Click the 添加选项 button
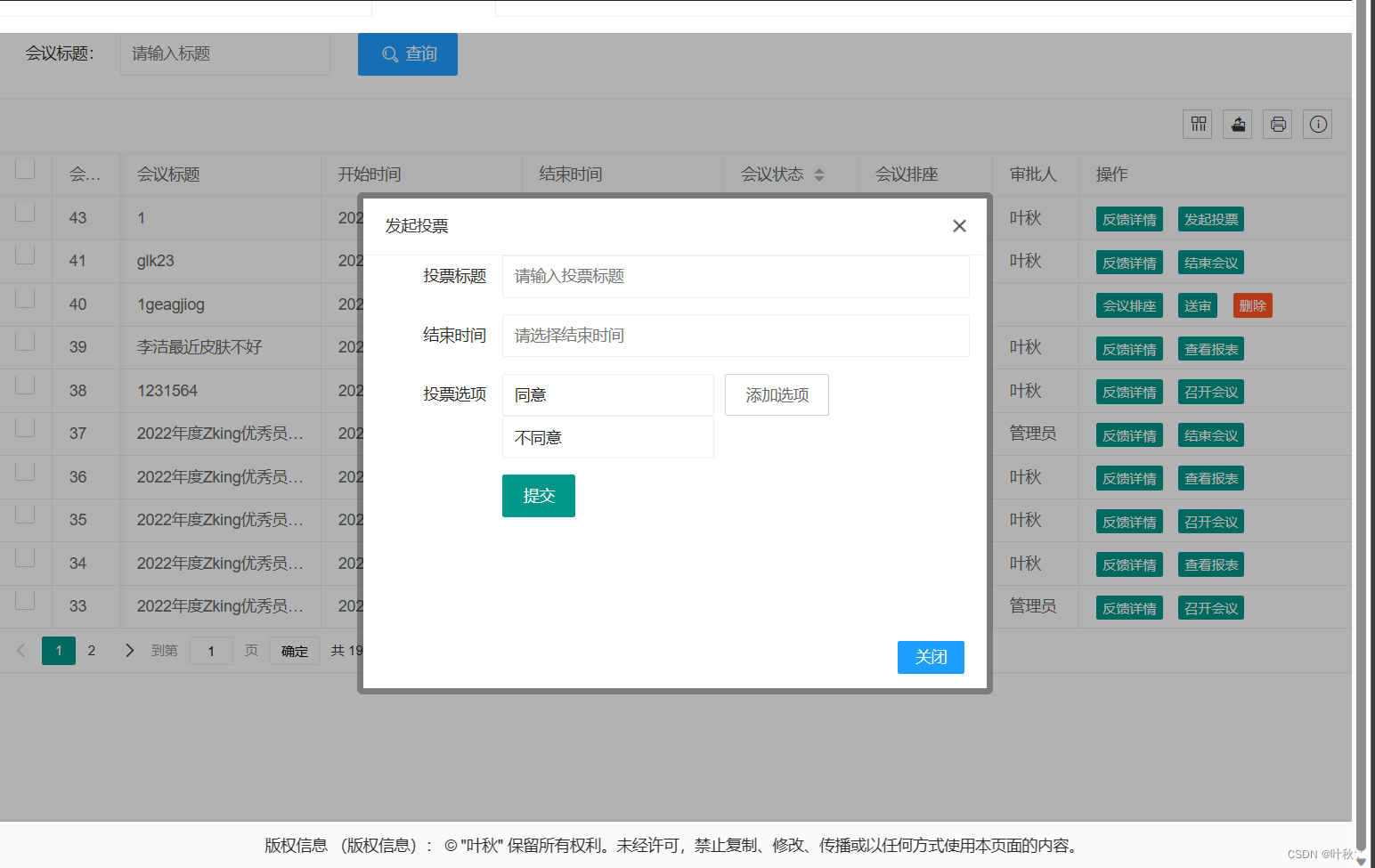 click(777, 394)
